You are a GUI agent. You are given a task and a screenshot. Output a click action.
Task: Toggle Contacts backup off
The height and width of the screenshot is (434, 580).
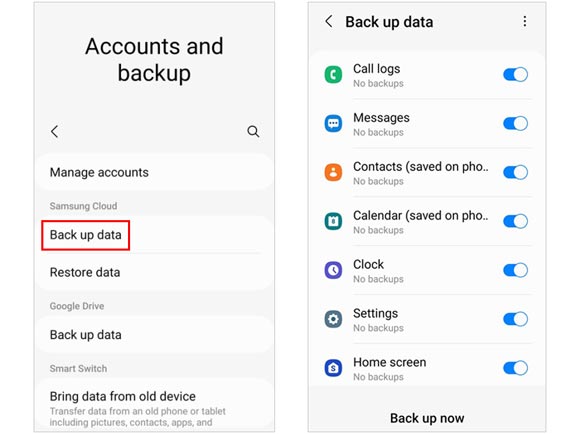point(515,172)
